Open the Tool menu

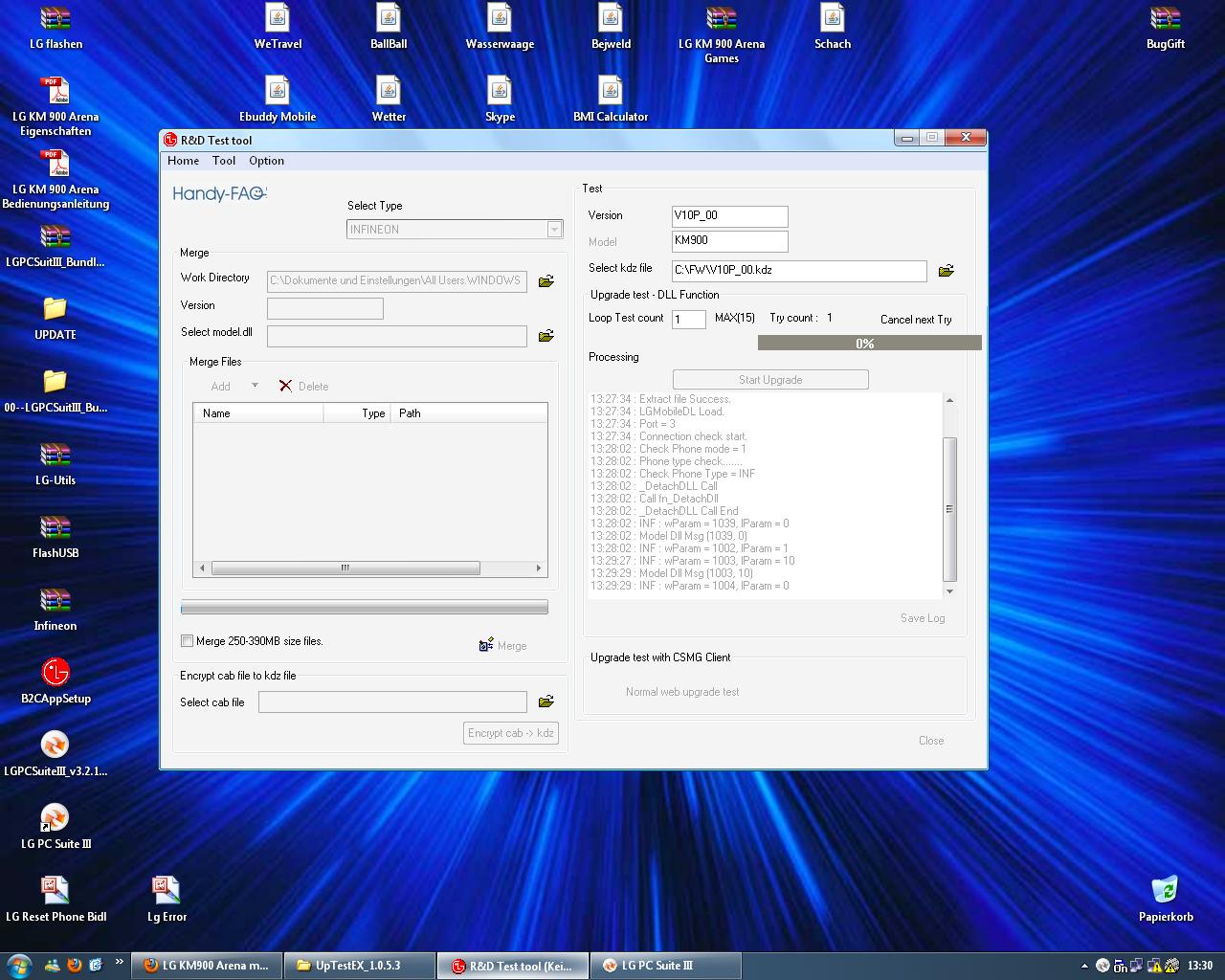224,161
